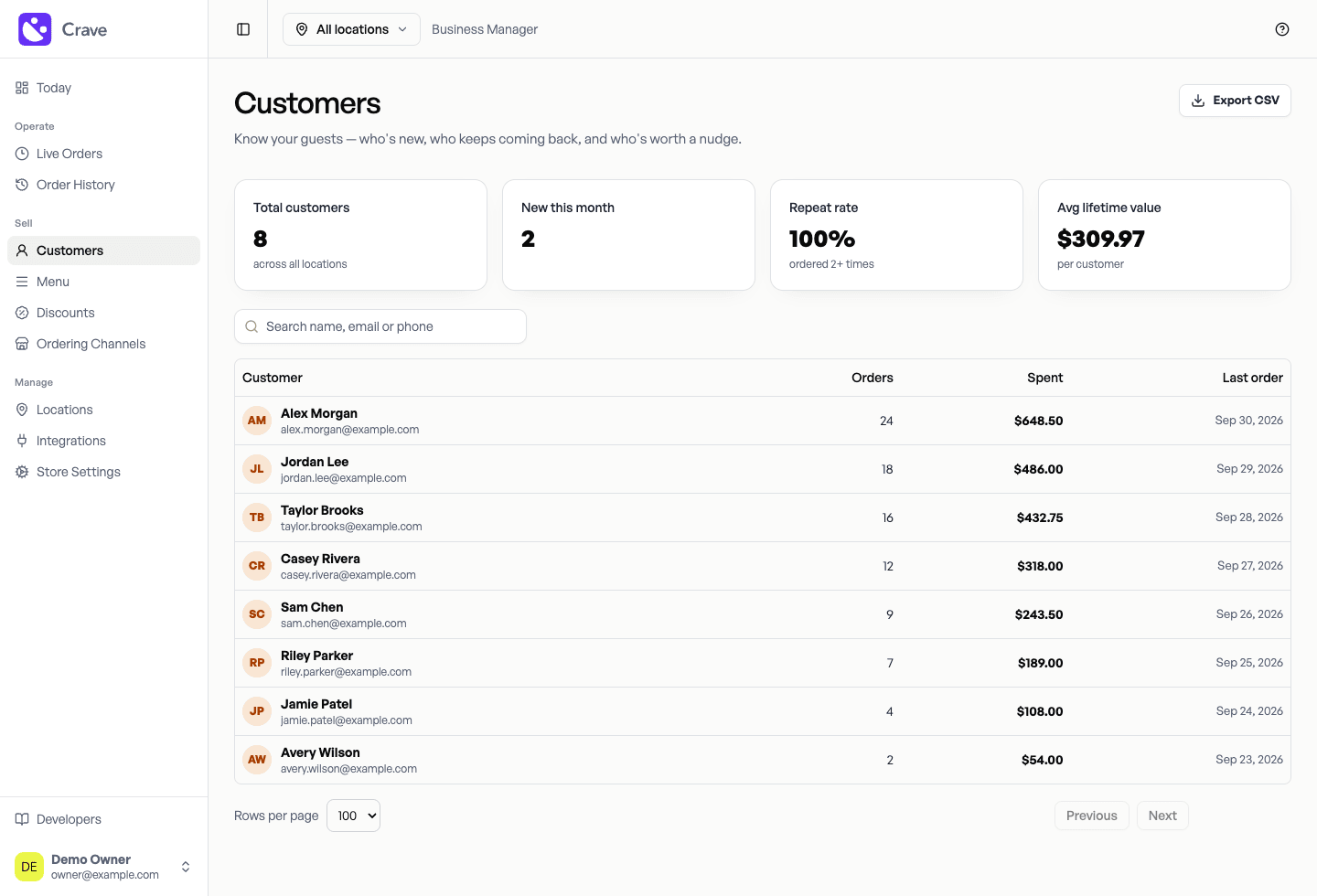
Task: Click the Menu list icon in sidebar
Action: (x=22, y=282)
